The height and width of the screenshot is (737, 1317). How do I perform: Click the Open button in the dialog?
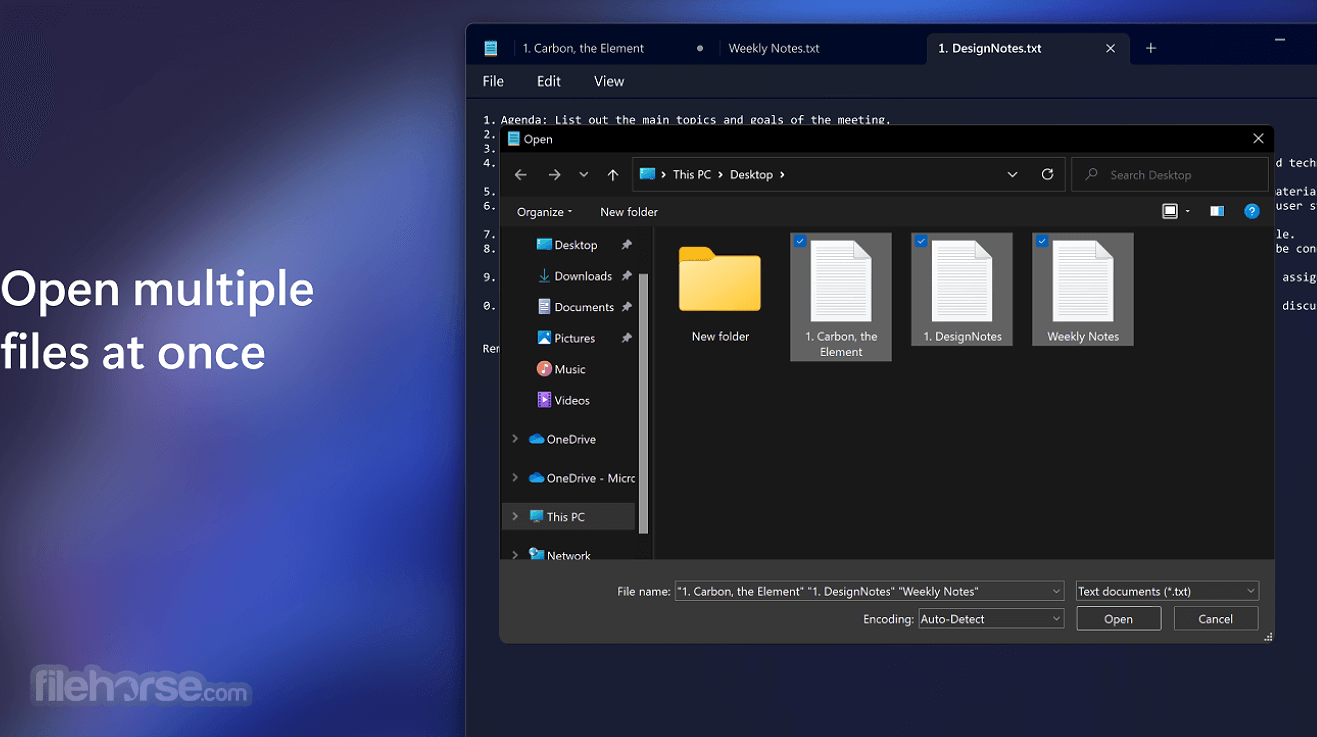point(1118,619)
